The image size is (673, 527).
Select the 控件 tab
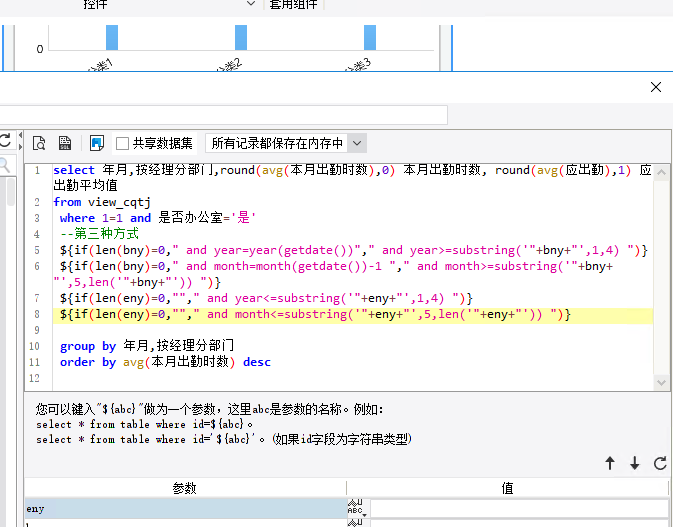pyautogui.click(x=96, y=5)
